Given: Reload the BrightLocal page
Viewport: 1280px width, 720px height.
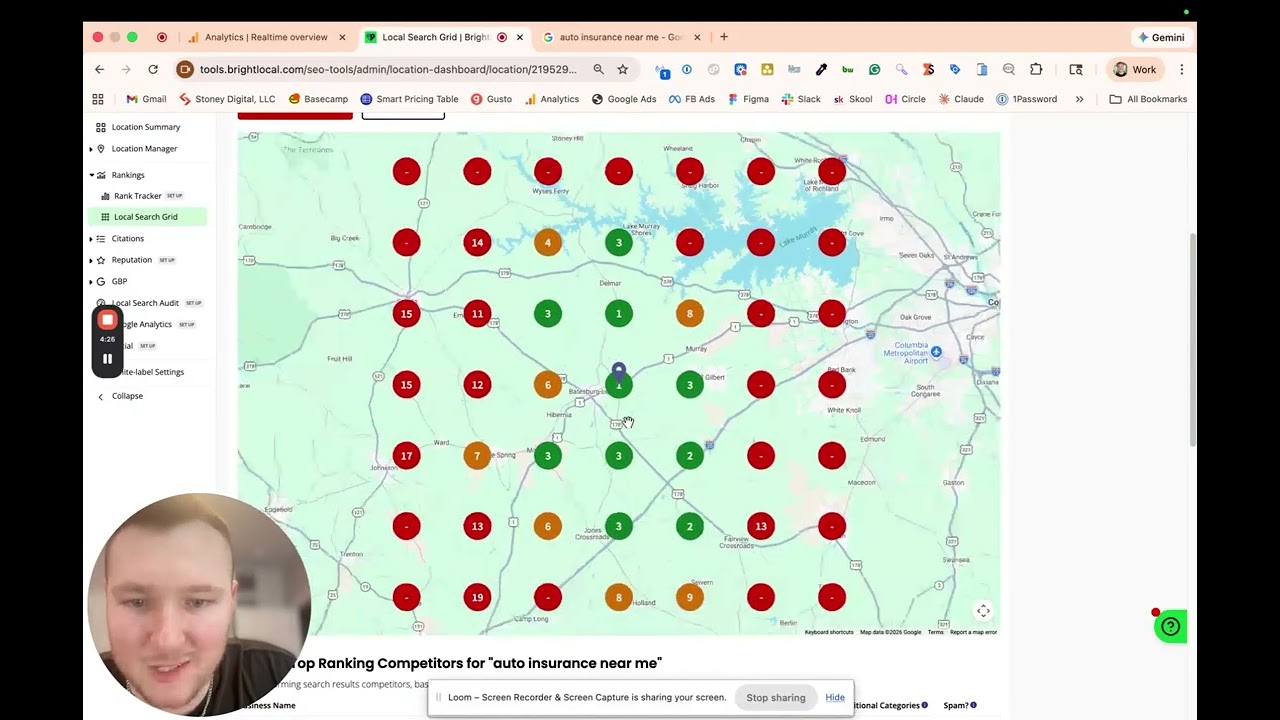Looking at the screenshot, I should pyautogui.click(x=153, y=69).
